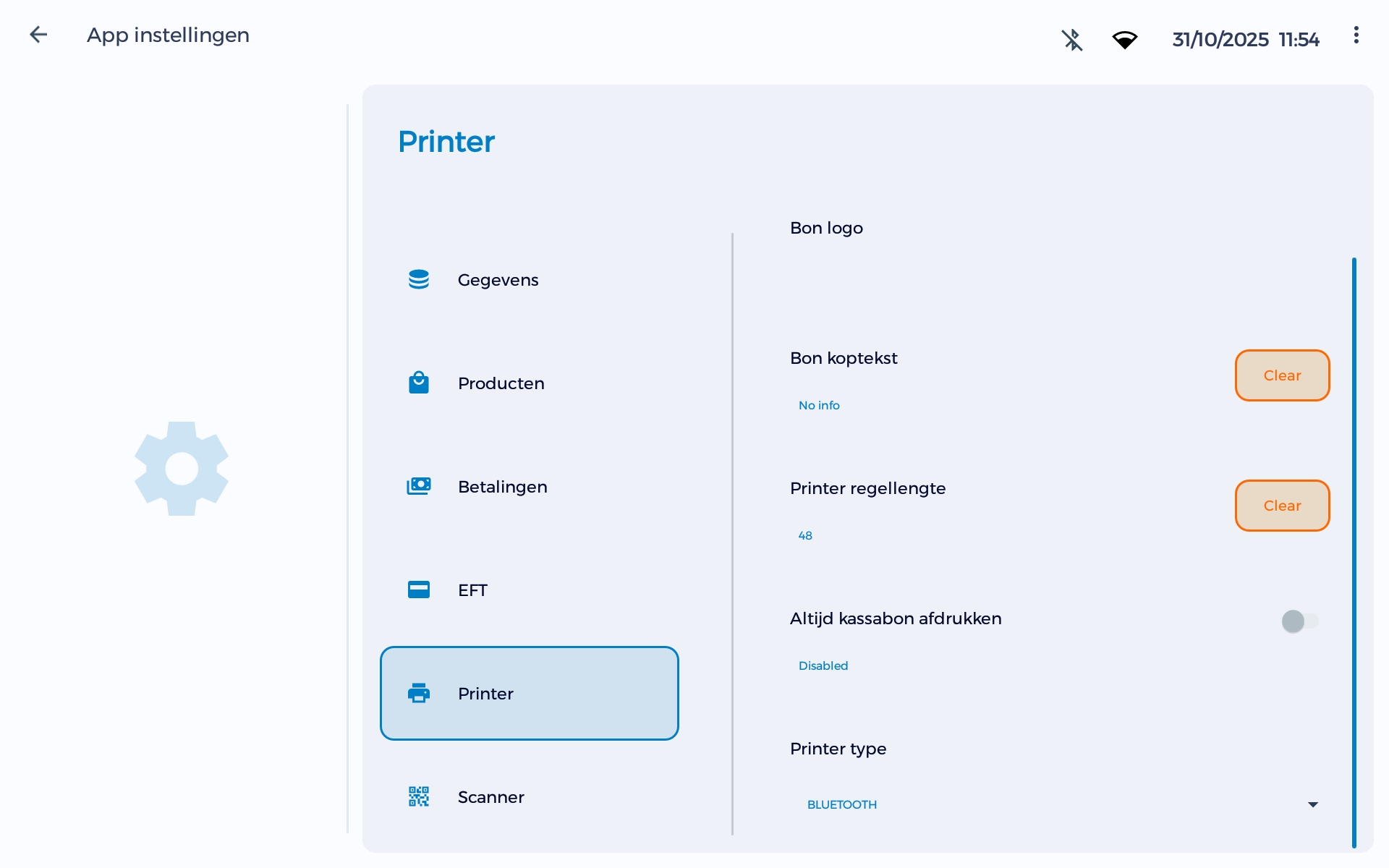Click the back arrow at top left
This screenshot has height=868, width=1389.
point(38,34)
